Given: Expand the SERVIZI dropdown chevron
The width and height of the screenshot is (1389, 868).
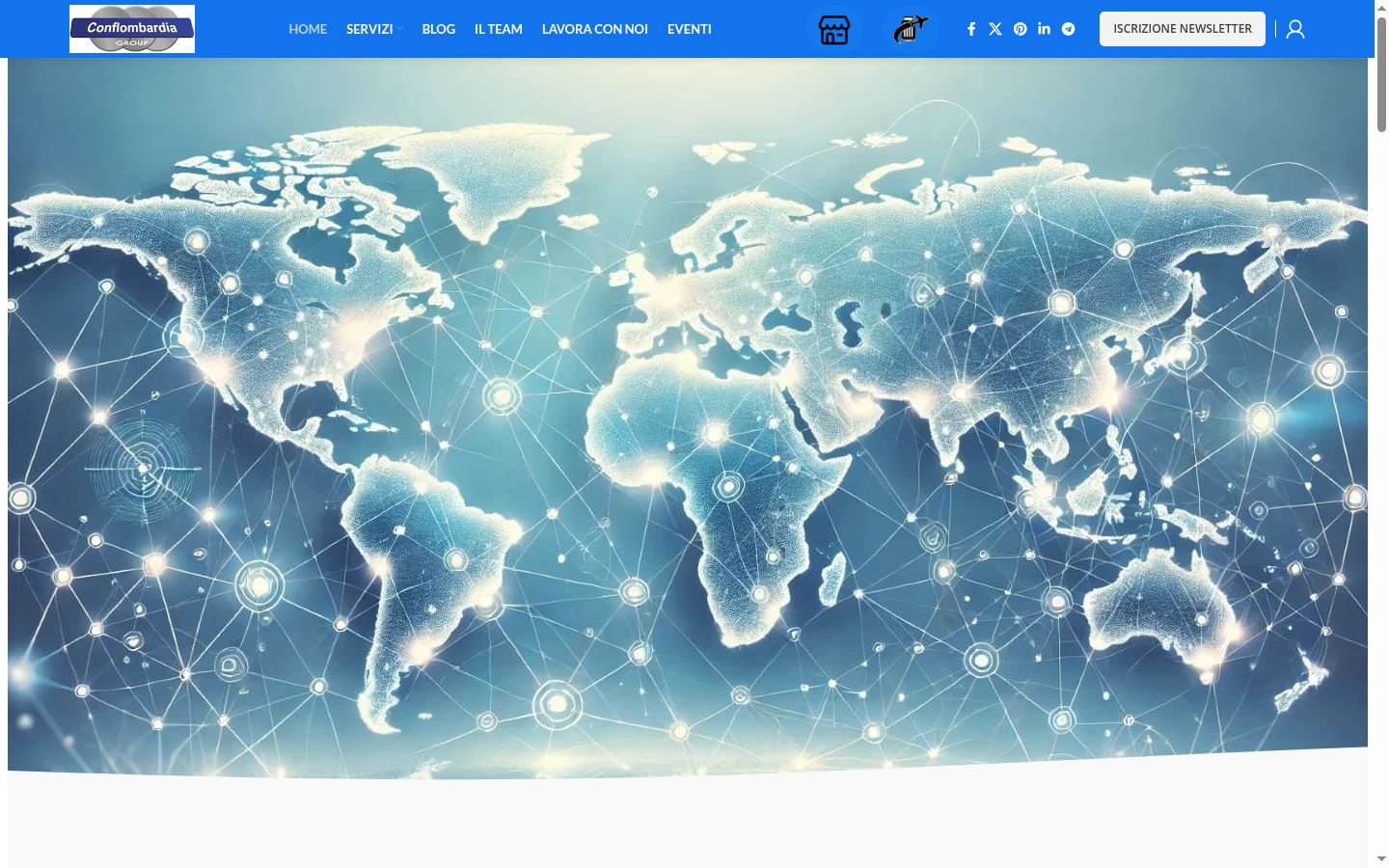Looking at the screenshot, I should pyautogui.click(x=399, y=29).
